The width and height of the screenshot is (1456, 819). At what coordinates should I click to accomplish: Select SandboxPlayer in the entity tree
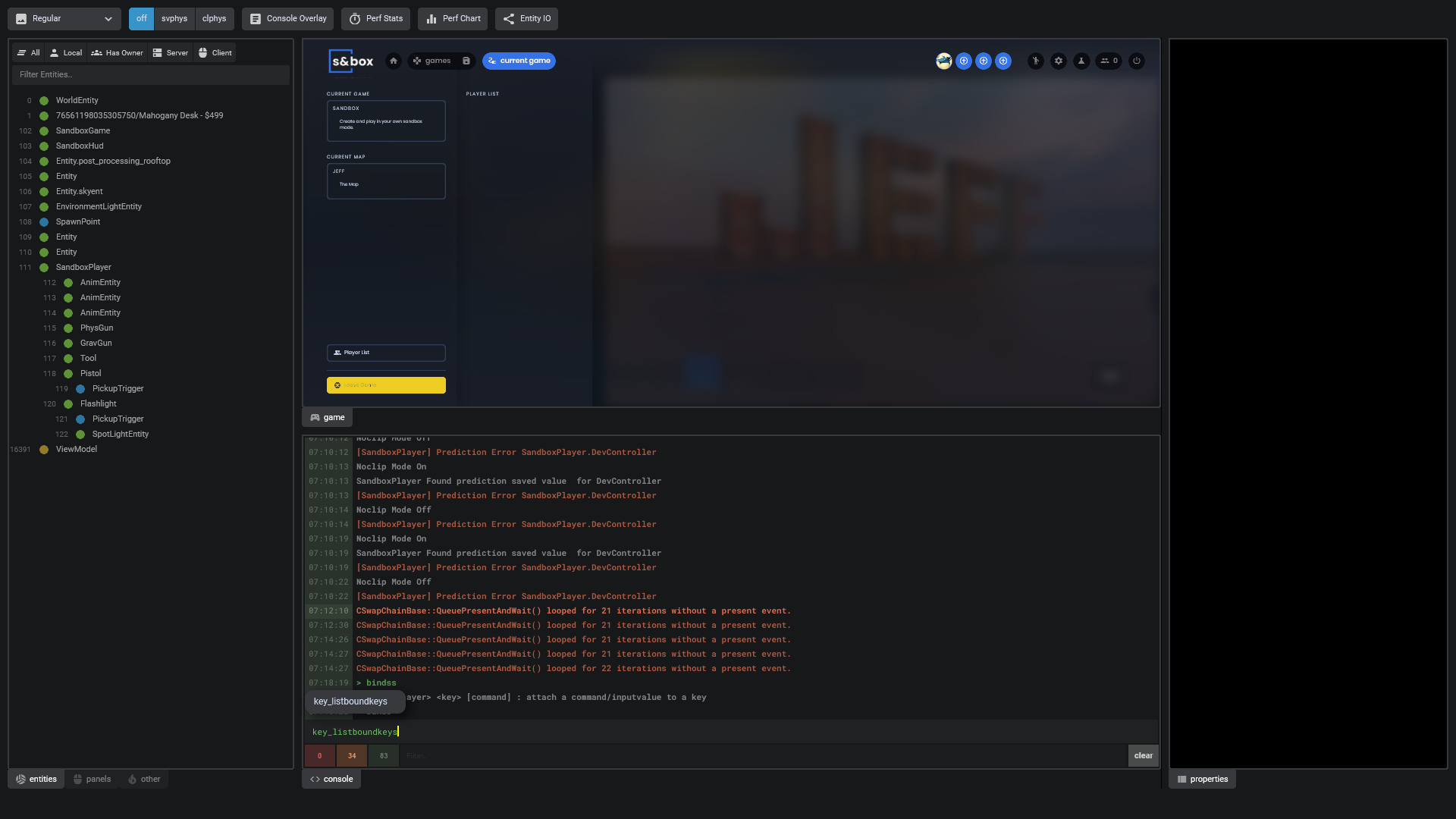83,267
